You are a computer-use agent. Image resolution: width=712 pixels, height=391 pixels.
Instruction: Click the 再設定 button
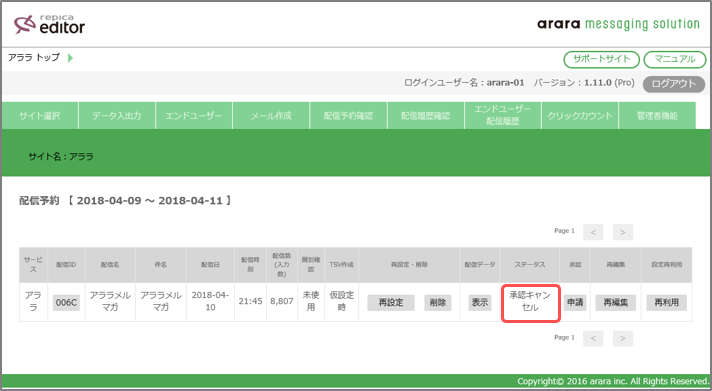tap(391, 302)
